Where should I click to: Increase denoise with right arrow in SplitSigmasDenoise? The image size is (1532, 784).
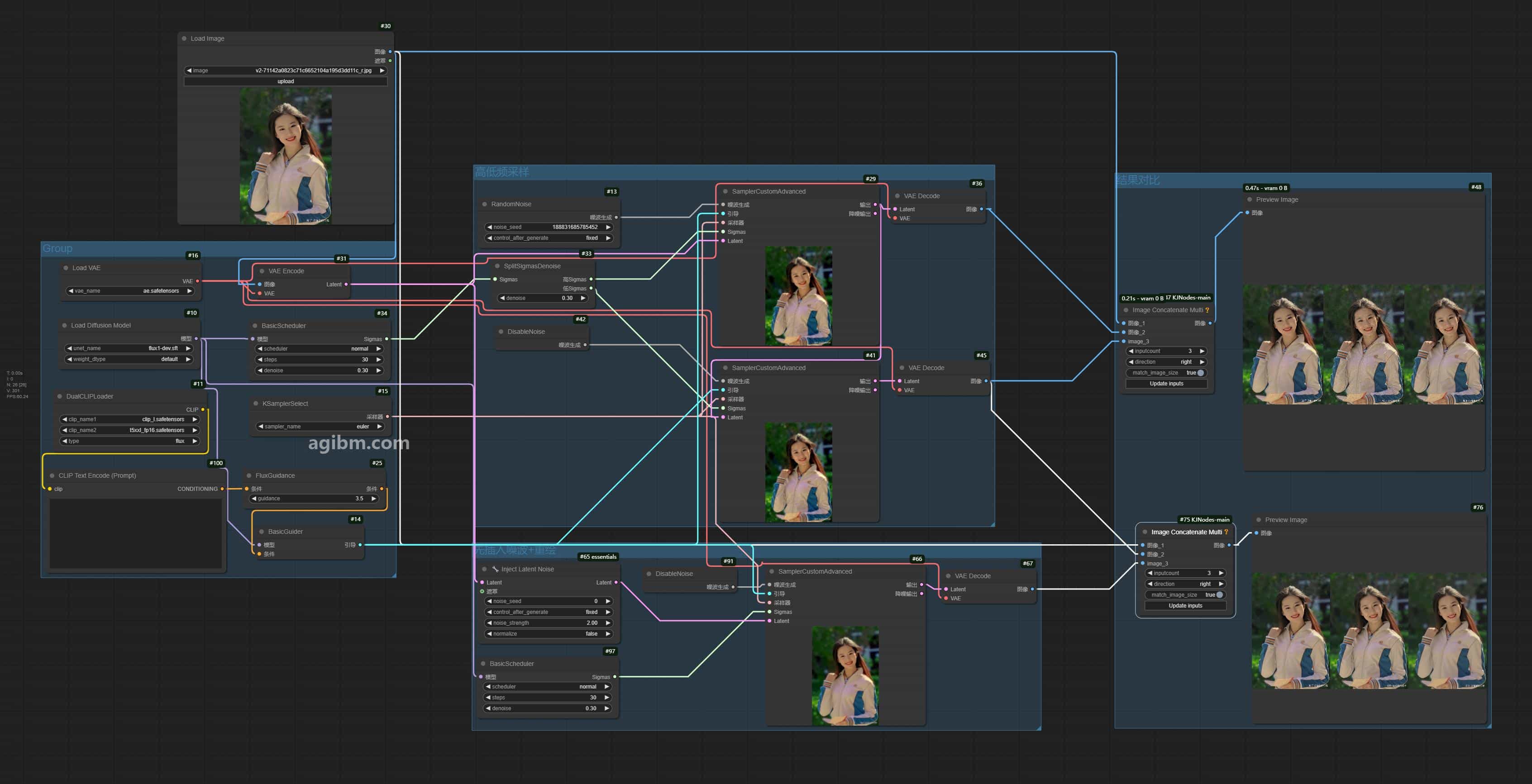(x=583, y=299)
